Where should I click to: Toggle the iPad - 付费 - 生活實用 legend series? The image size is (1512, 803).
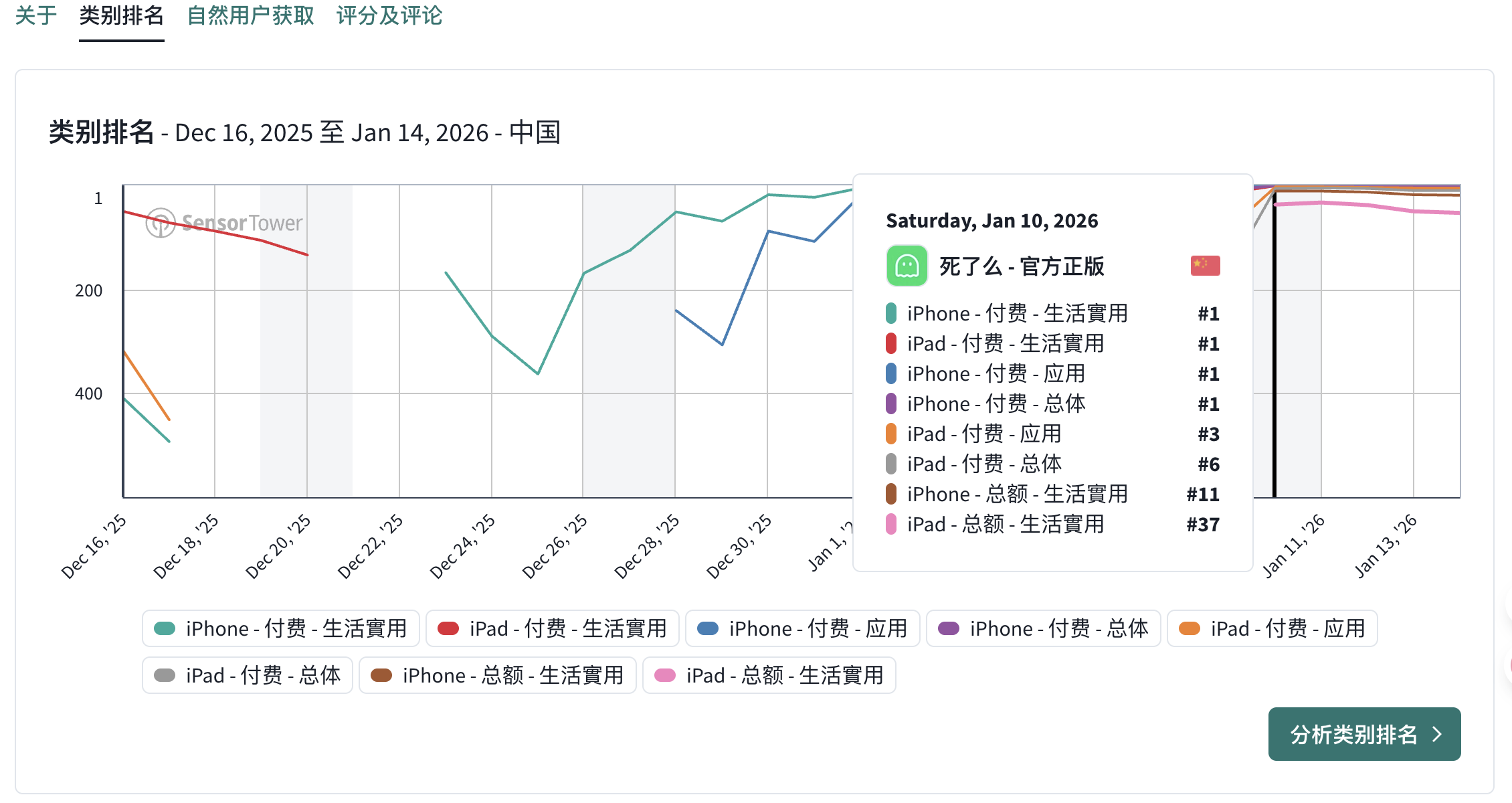[x=552, y=629]
